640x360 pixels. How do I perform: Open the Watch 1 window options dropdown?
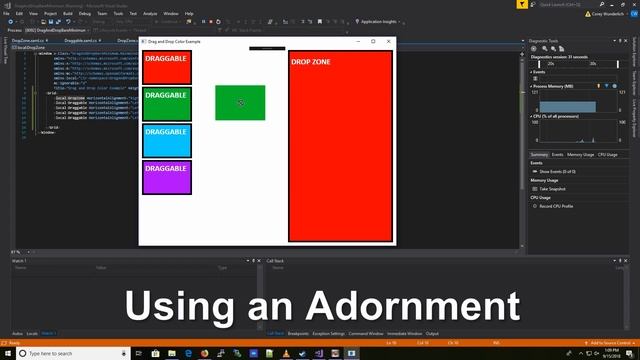pyautogui.click(x=248, y=261)
